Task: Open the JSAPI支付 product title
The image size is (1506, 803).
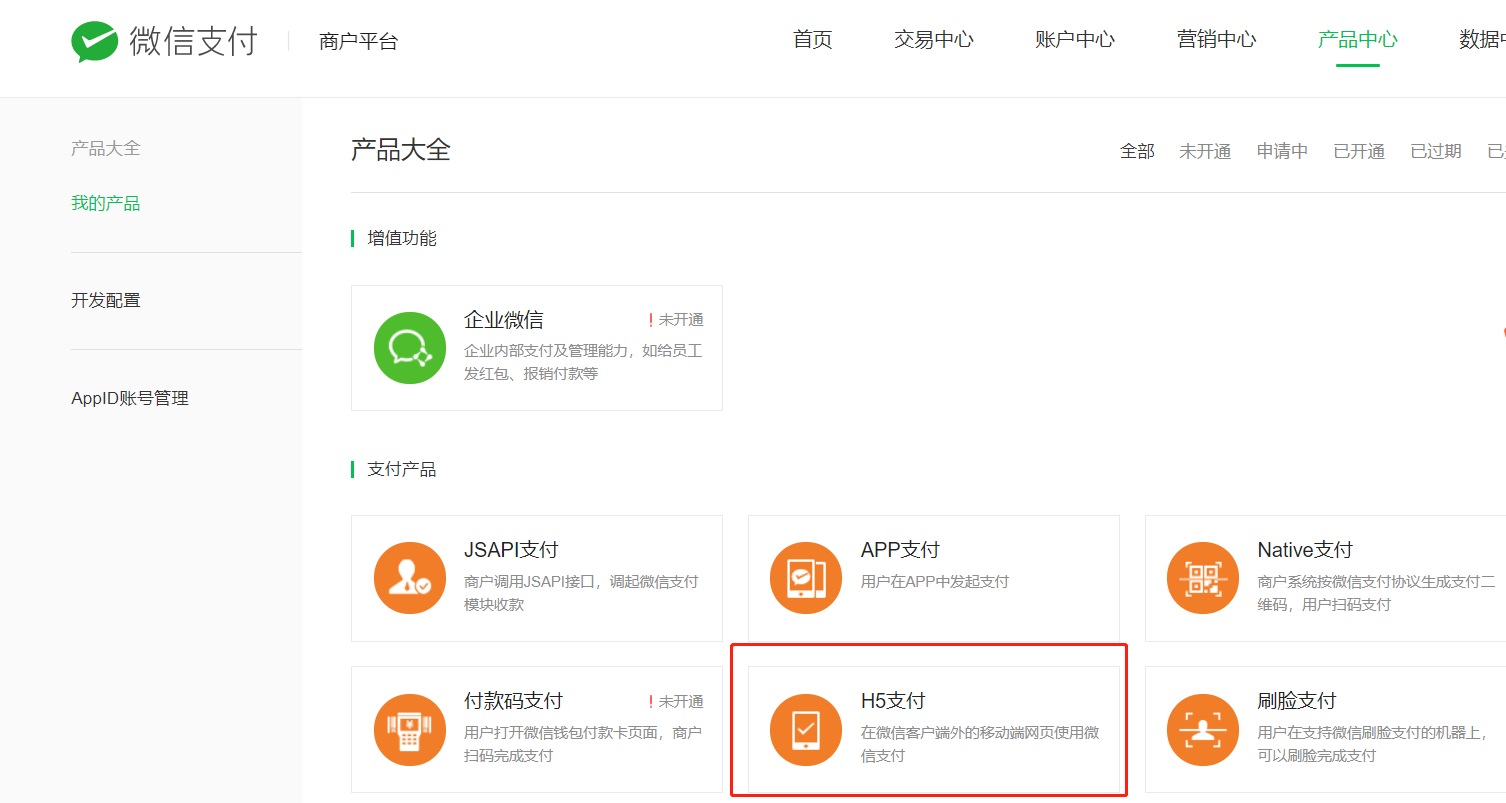Action: 511,550
